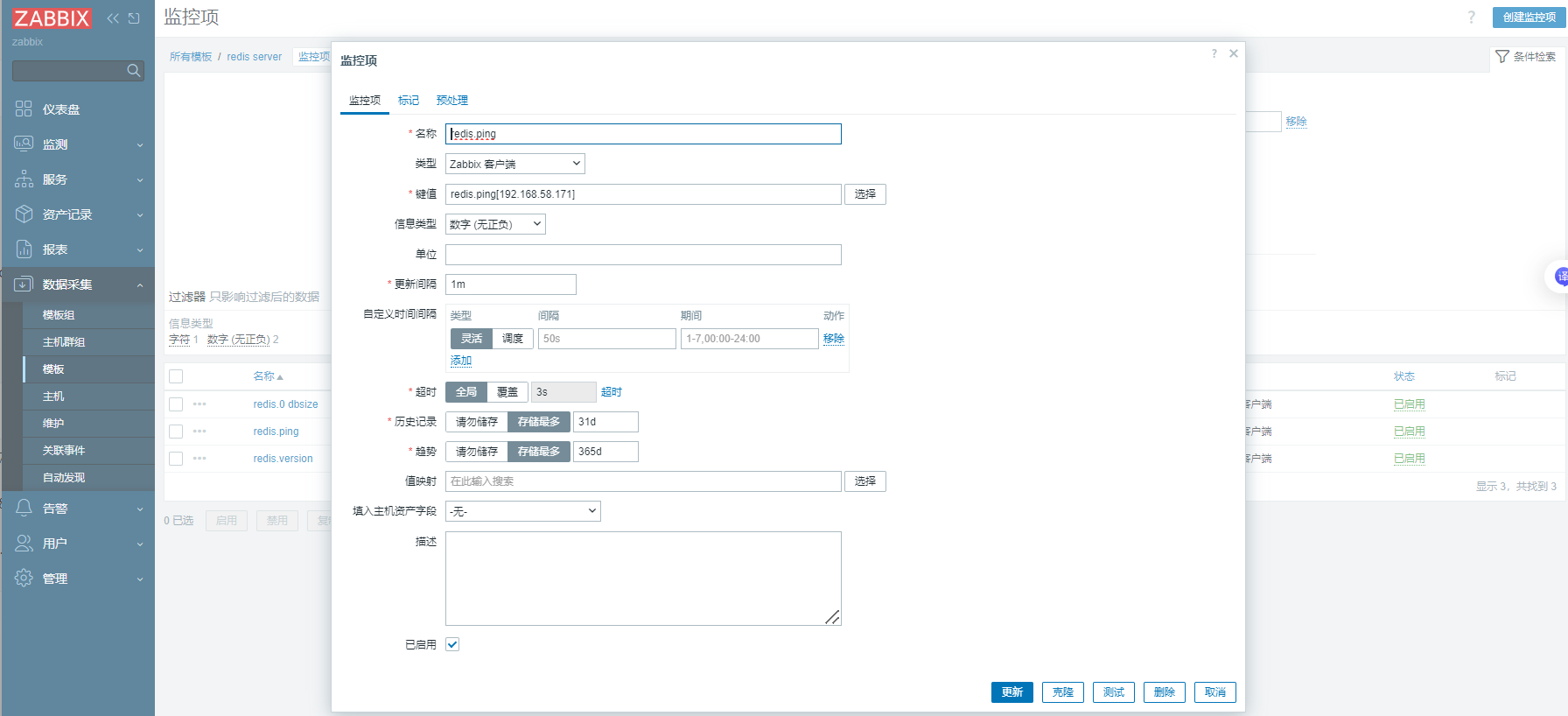Select 调度 interval type
Image resolution: width=1568 pixels, height=716 pixels.
513,339
